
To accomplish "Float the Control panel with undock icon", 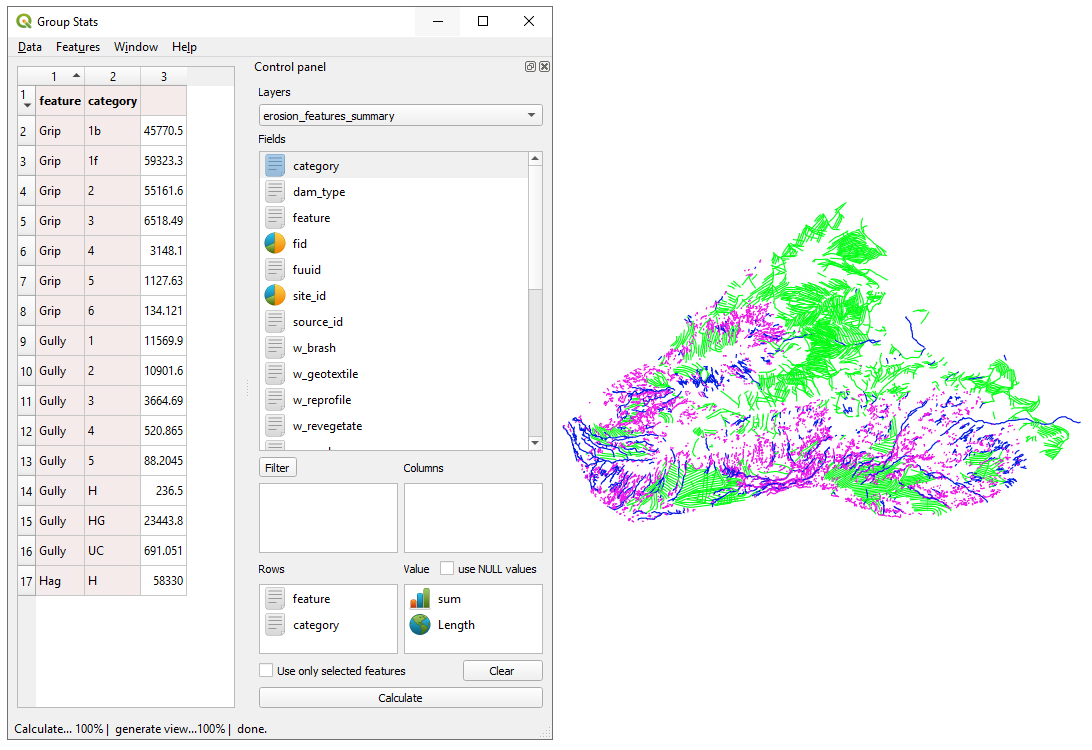I will pos(530,67).
